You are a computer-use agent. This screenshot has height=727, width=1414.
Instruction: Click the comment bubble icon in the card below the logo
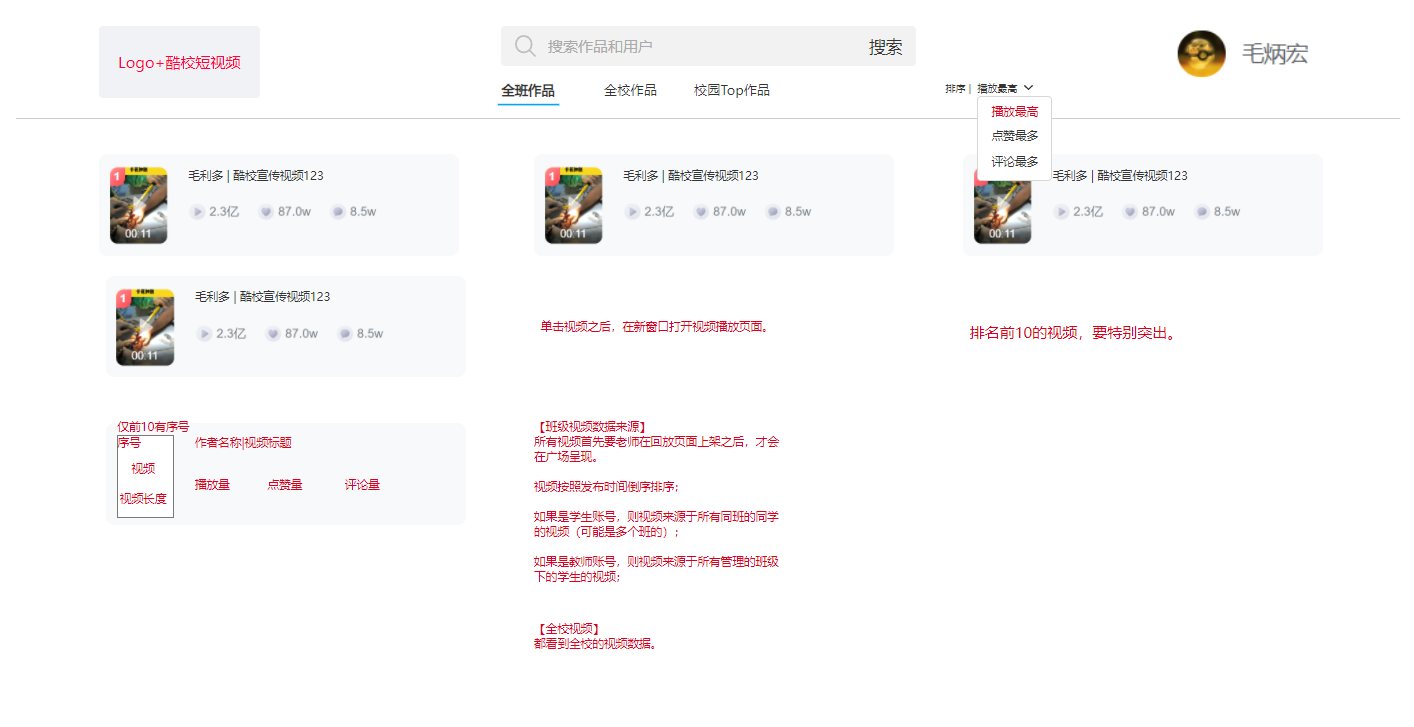(338, 212)
